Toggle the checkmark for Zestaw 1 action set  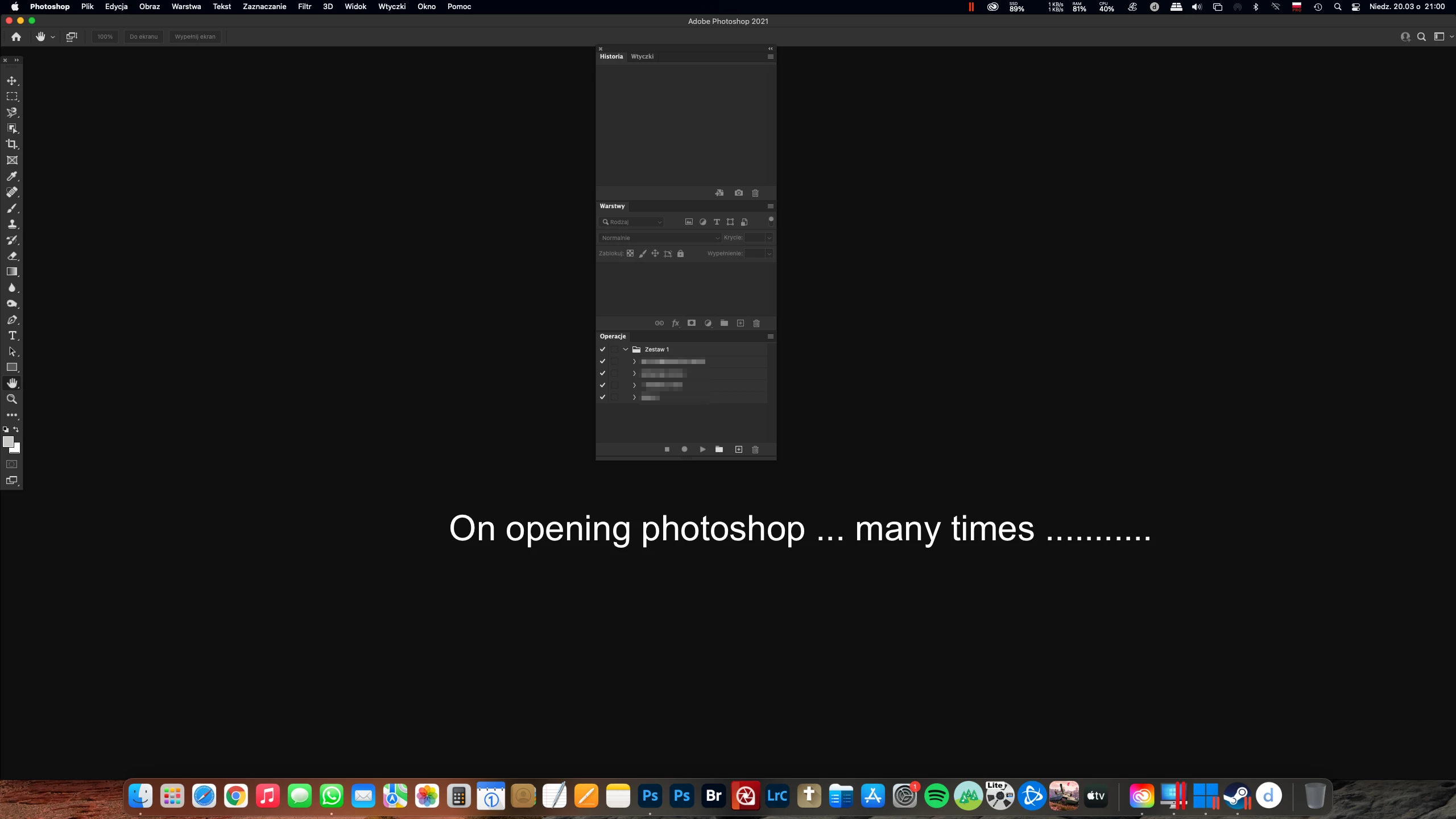pyautogui.click(x=602, y=349)
